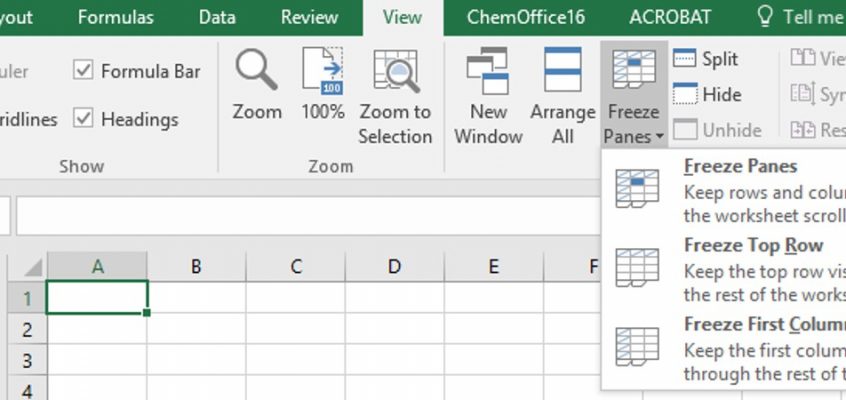846x400 pixels.
Task: Click the Split window icon
Action: 684,58
